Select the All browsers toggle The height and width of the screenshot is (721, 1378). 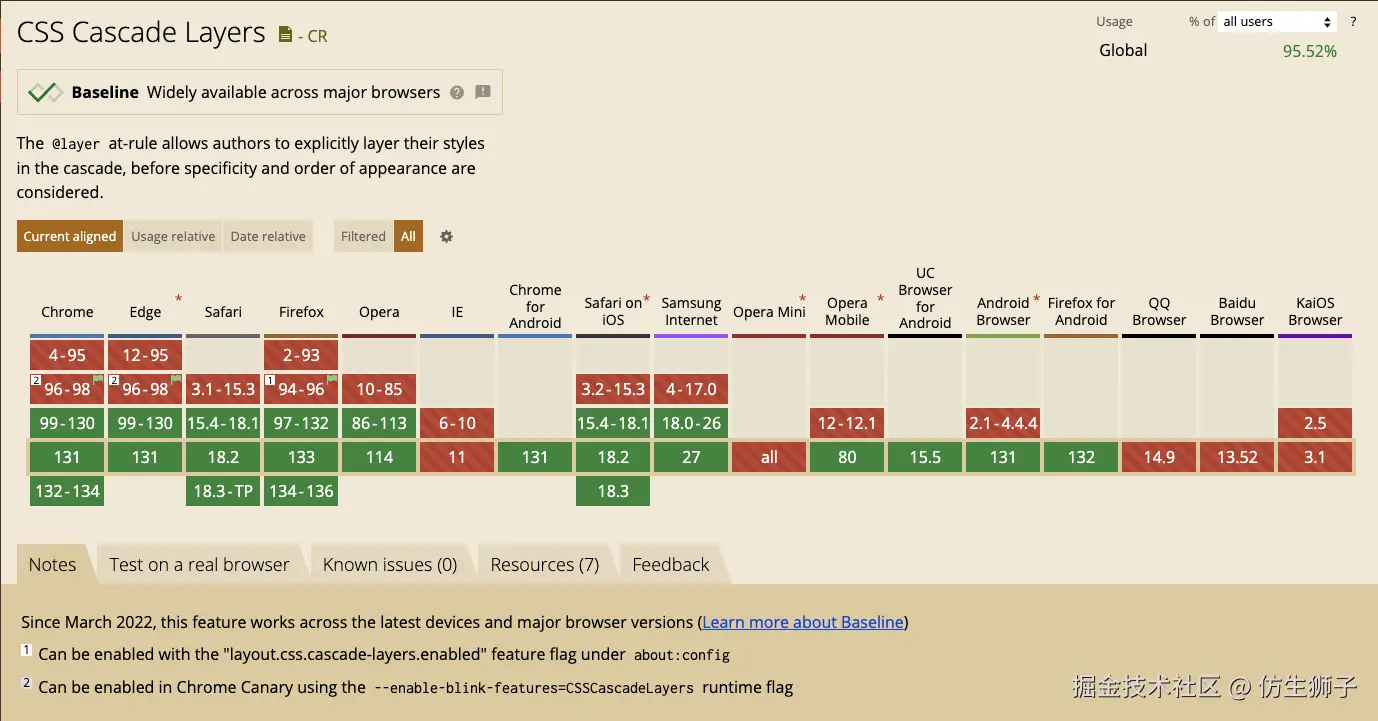407,236
